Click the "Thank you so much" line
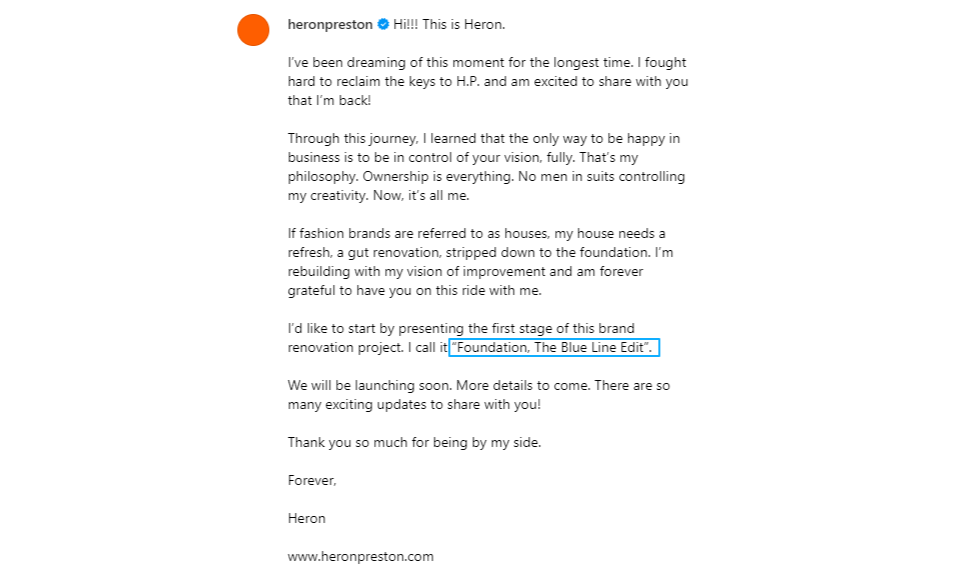The image size is (953, 572). pyautogui.click(x=414, y=442)
